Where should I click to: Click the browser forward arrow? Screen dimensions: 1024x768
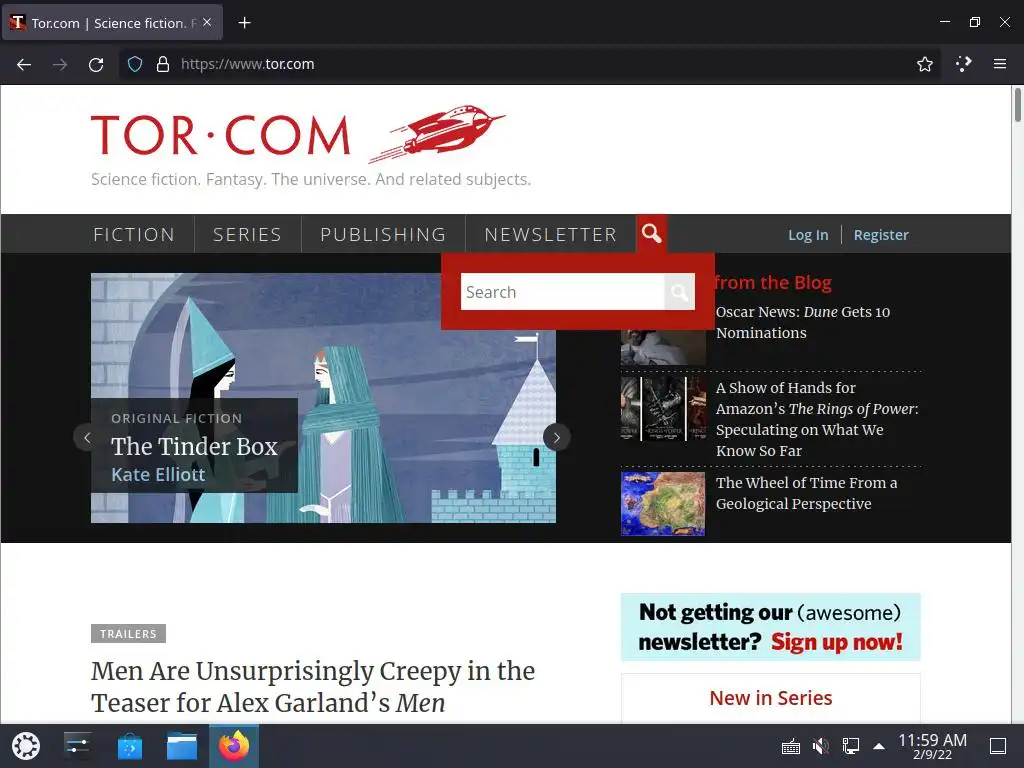pyautogui.click(x=60, y=64)
